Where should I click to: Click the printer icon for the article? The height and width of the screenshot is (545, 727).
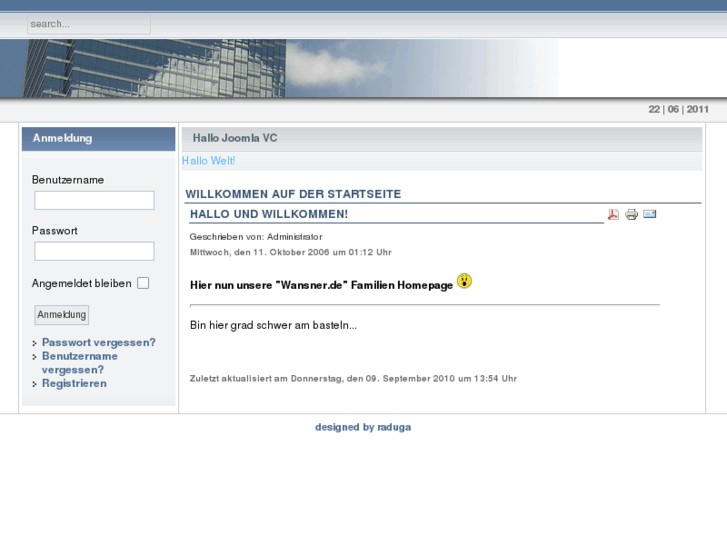coord(631,214)
